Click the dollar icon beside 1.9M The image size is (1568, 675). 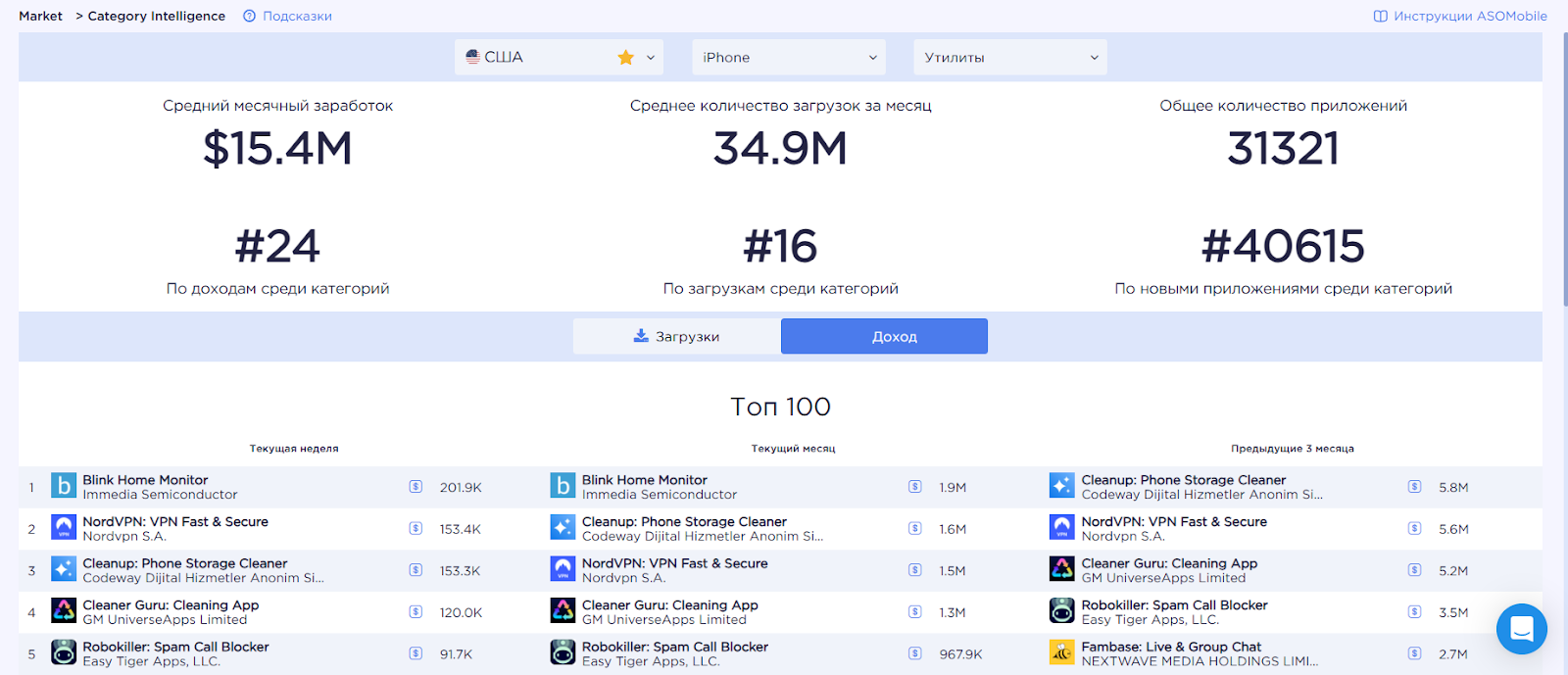tap(915, 487)
